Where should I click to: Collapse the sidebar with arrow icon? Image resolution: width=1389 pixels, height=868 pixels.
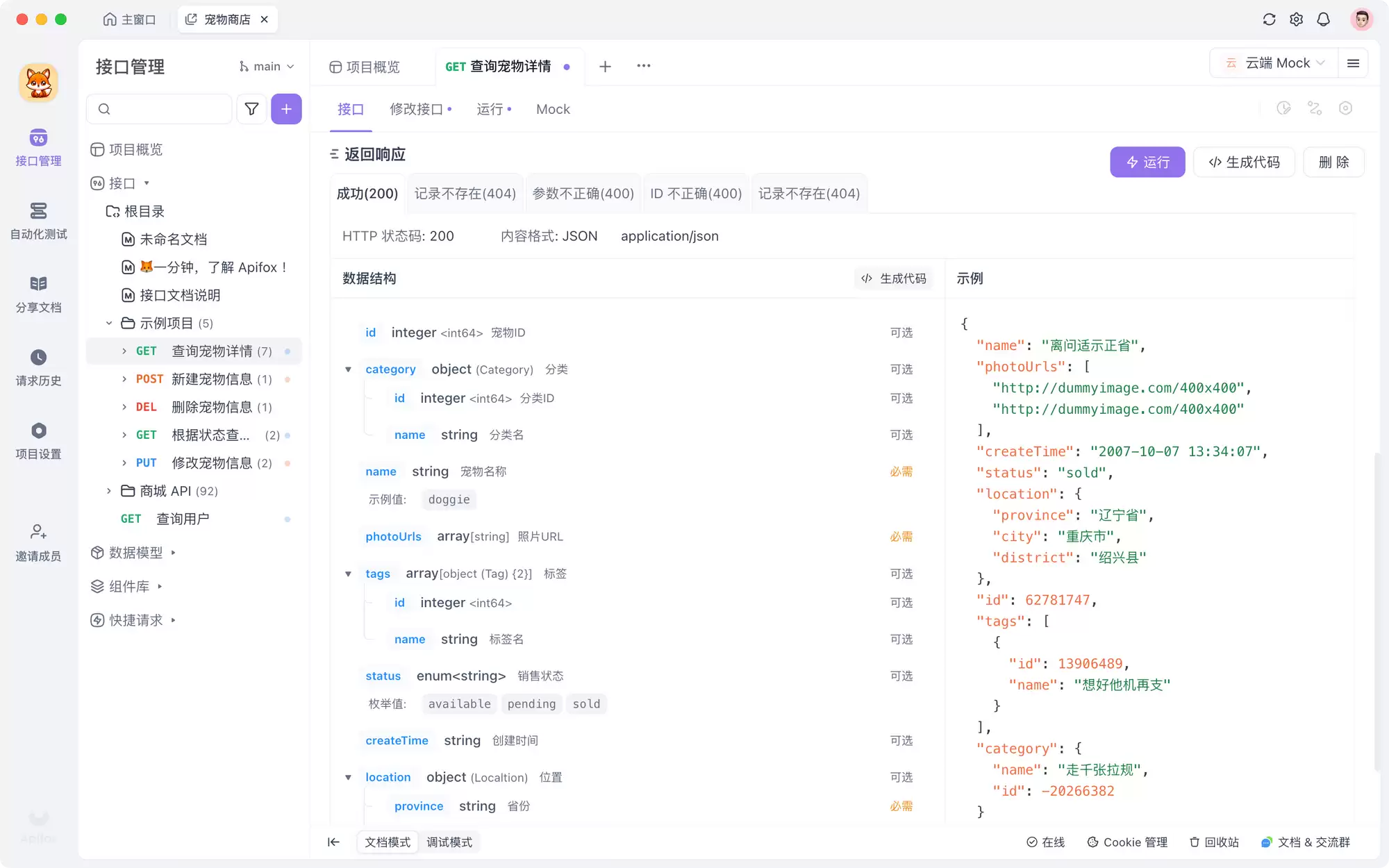pyautogui.click(x=333, y=842)
